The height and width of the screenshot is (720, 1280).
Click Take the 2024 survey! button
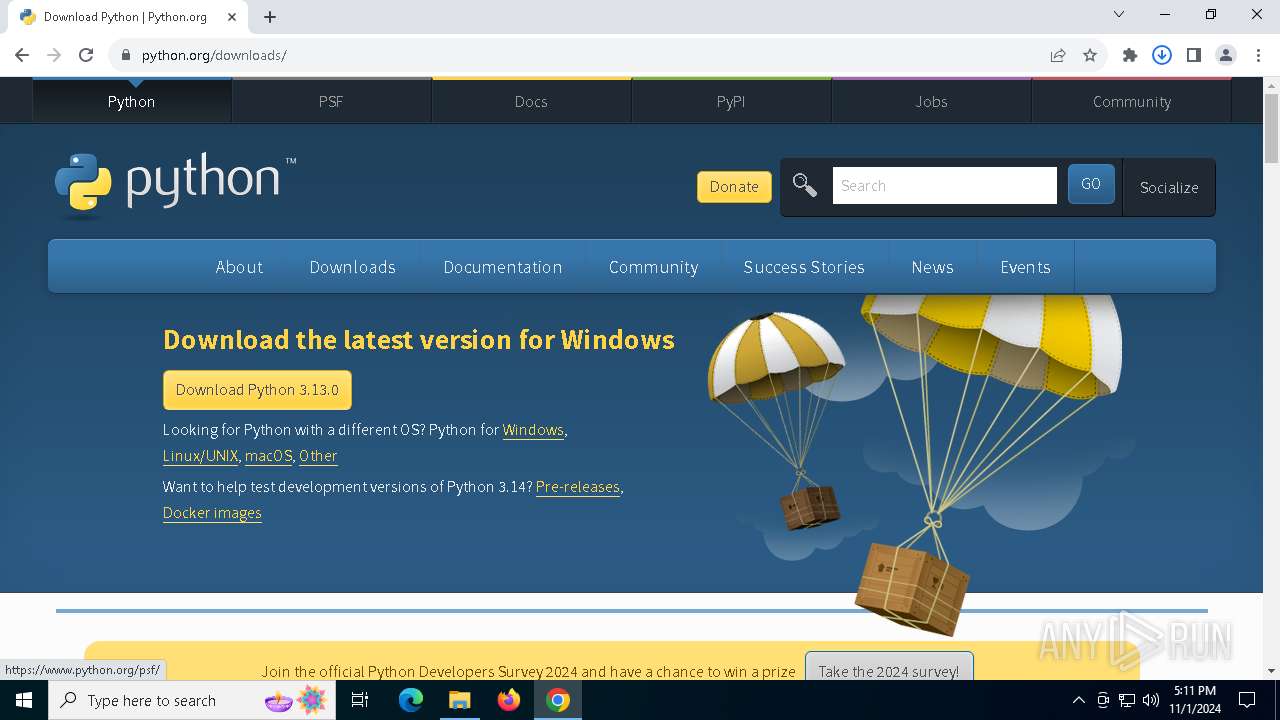889,670
